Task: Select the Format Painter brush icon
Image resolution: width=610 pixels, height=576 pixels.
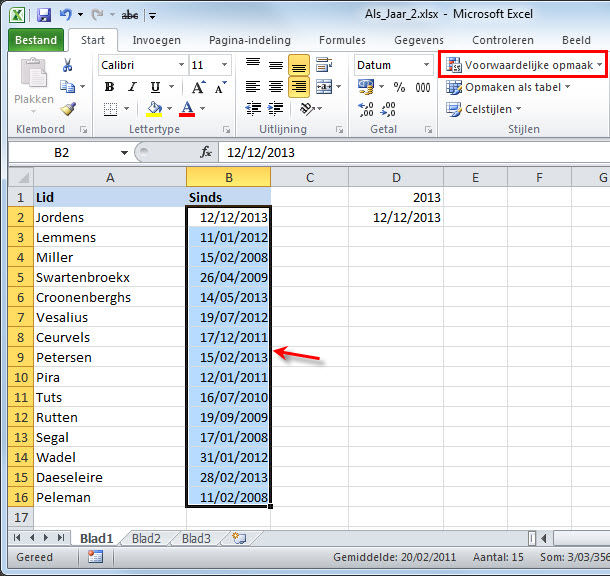Action: click(68, 109)
